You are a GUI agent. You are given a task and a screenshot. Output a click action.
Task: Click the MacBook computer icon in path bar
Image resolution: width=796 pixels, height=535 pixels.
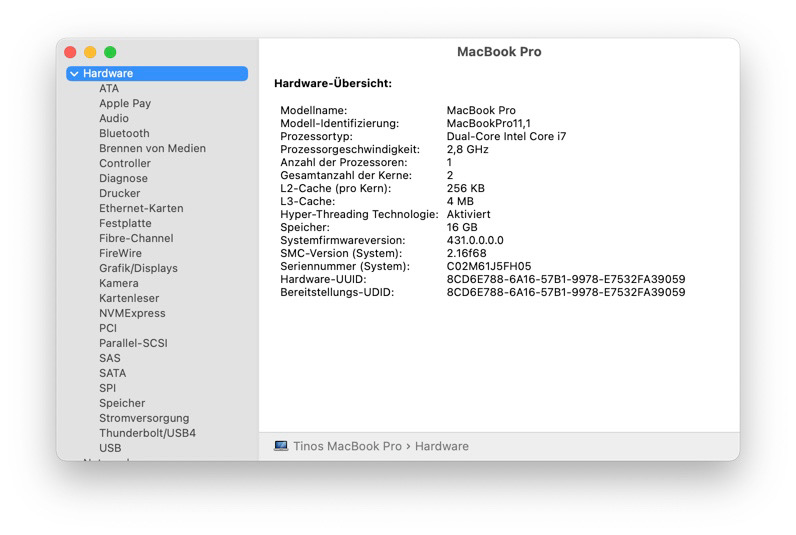(281, 446)
